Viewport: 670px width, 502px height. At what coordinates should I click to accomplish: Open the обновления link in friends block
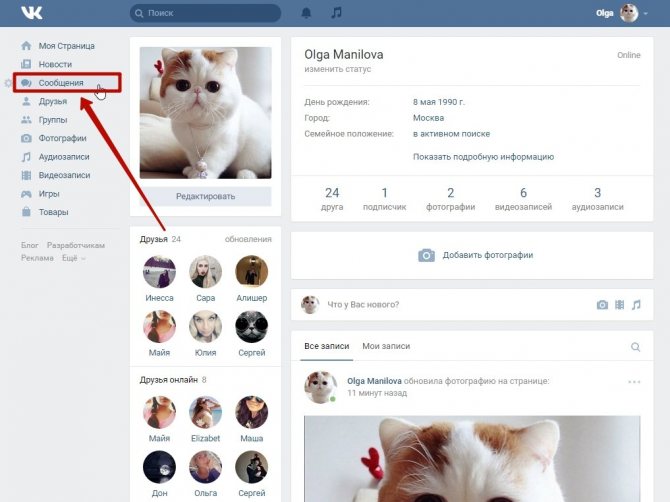tap(248, 239)
